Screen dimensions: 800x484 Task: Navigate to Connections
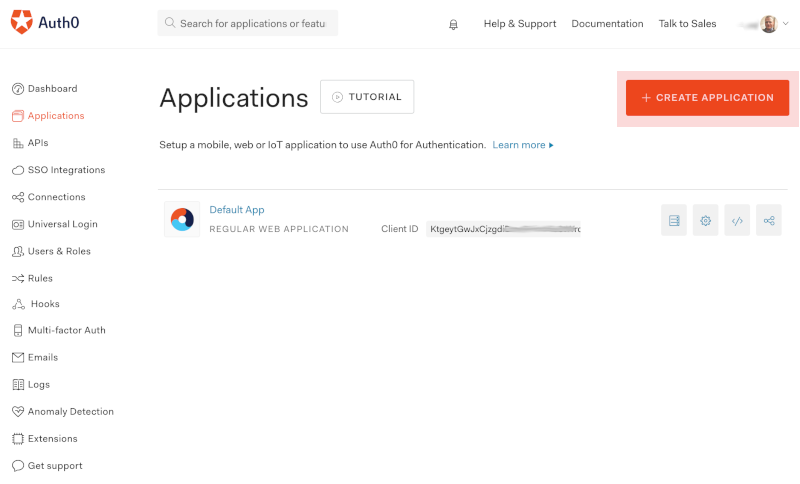click(57, 197)
